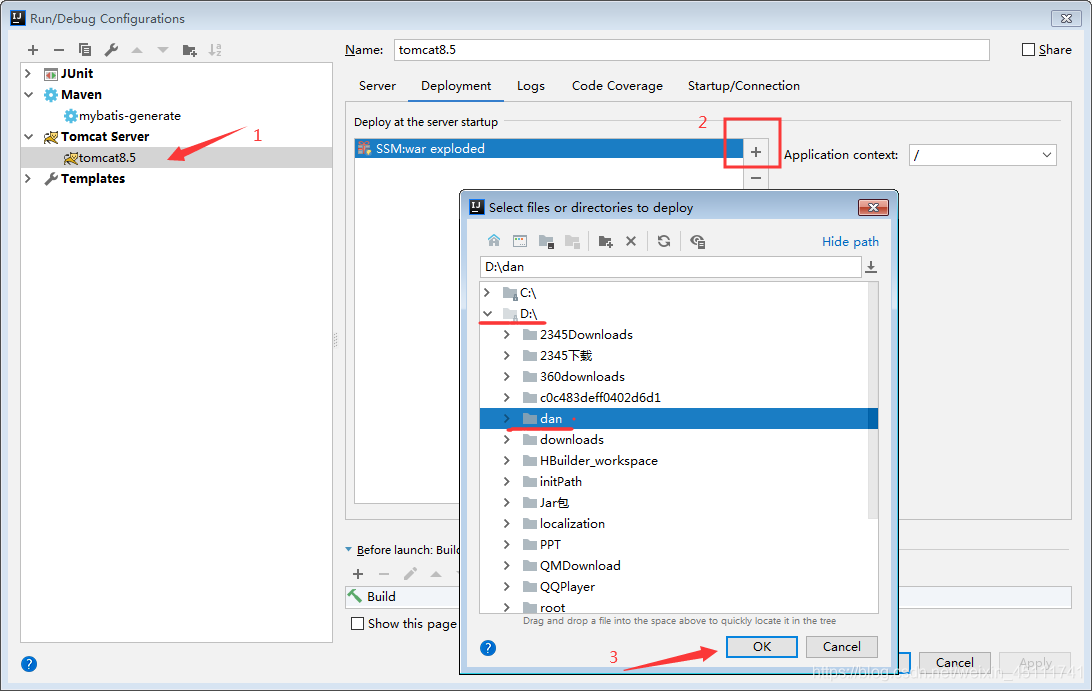Create new folder icon in configurations toolbar
Image resolution: width=1092 pixels, height=691 pixels.
pos(189,50)
